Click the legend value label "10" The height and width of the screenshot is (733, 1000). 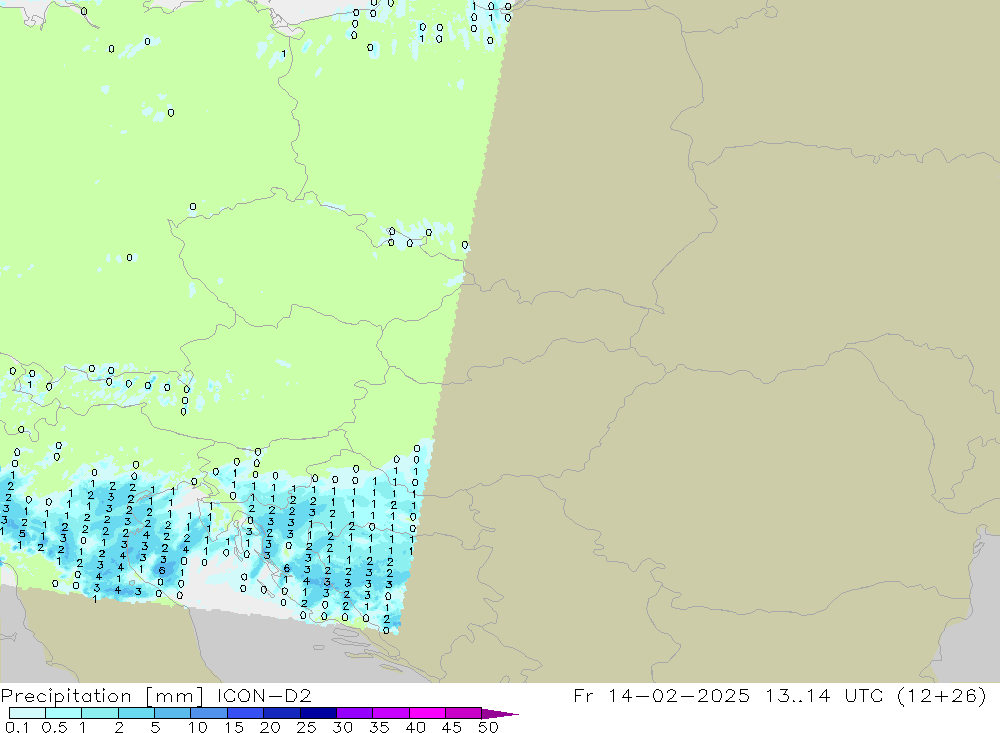[x=198, y=727]
